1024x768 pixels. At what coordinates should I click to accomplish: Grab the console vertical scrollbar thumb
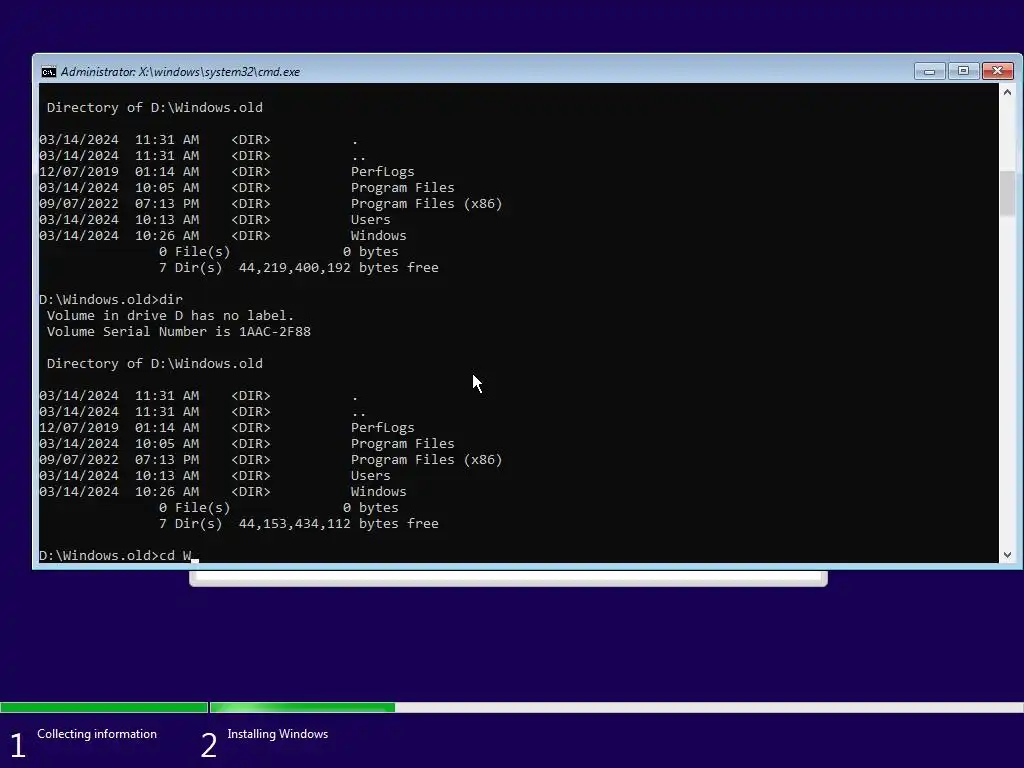(1007, 193)
